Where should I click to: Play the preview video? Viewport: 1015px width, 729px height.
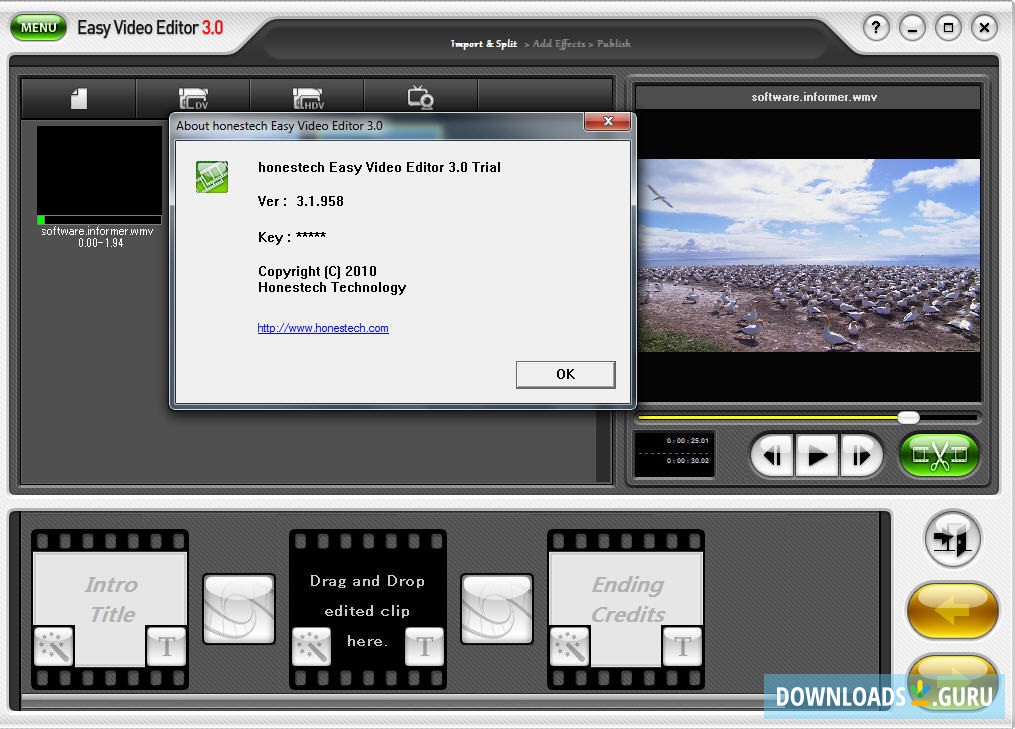[817, 456]
